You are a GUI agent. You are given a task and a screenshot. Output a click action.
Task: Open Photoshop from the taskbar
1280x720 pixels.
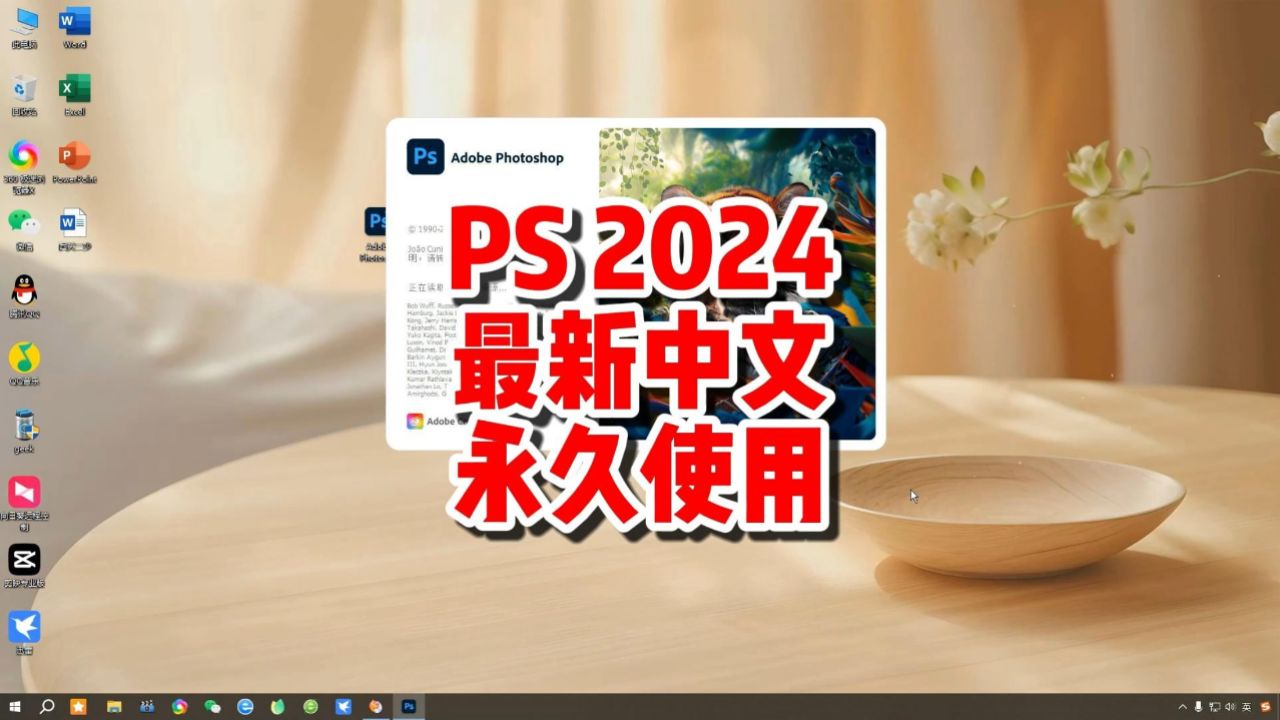tap(408, 706)
